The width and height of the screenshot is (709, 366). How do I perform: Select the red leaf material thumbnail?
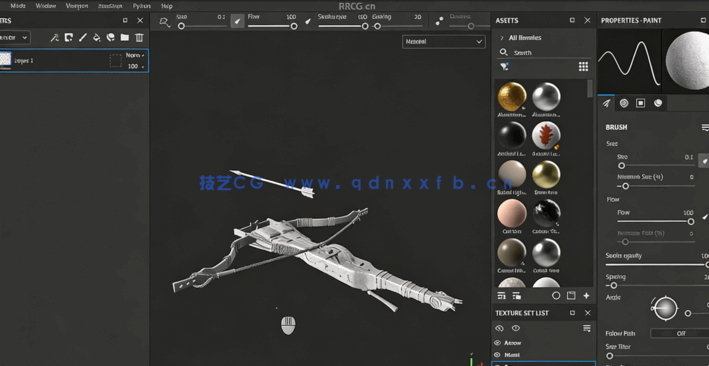546,136
